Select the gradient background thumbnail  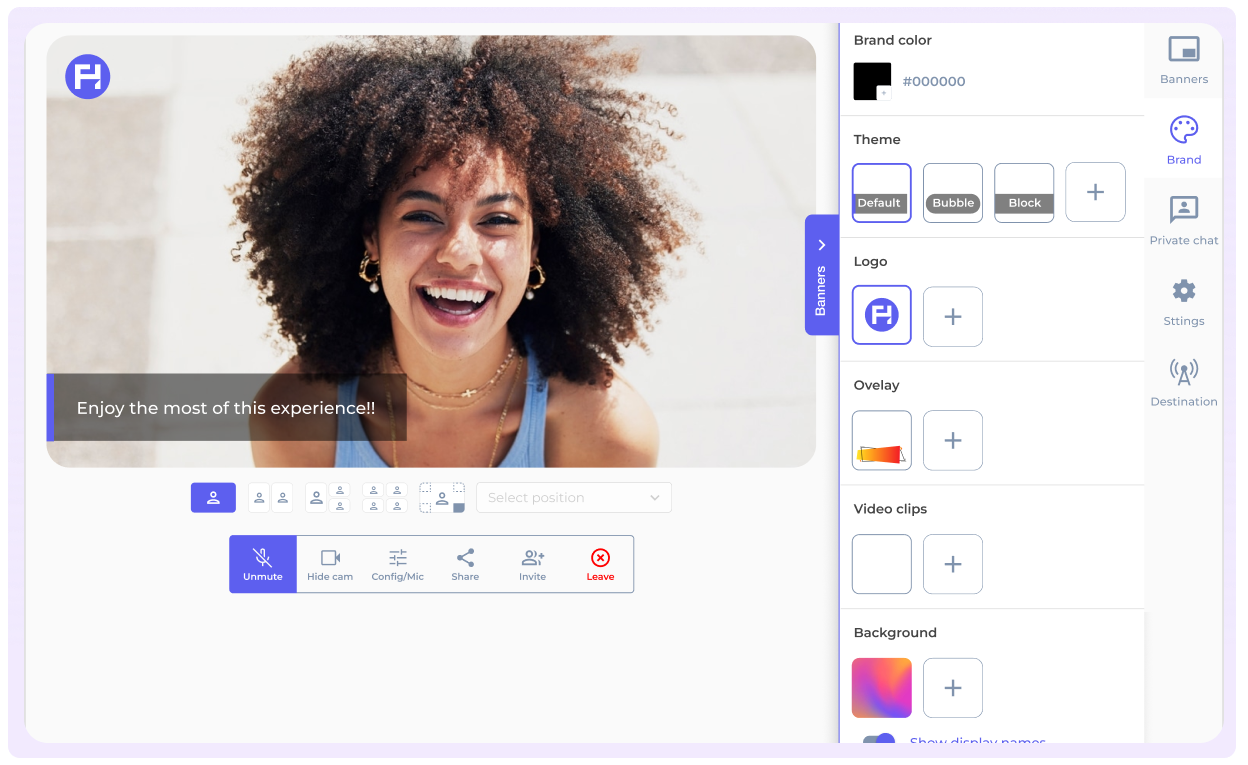pos(882,688)
